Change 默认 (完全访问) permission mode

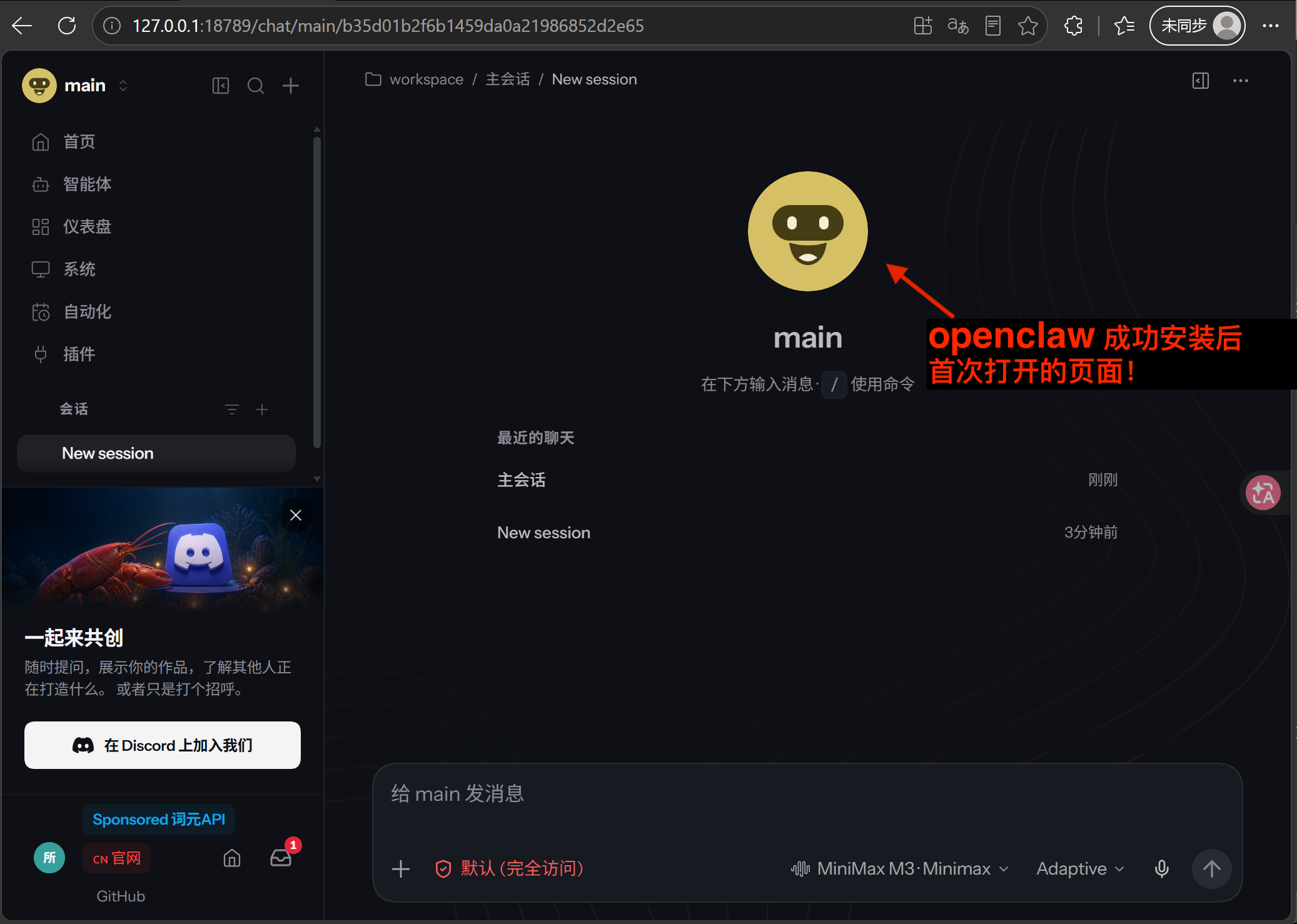pos(510,869)
